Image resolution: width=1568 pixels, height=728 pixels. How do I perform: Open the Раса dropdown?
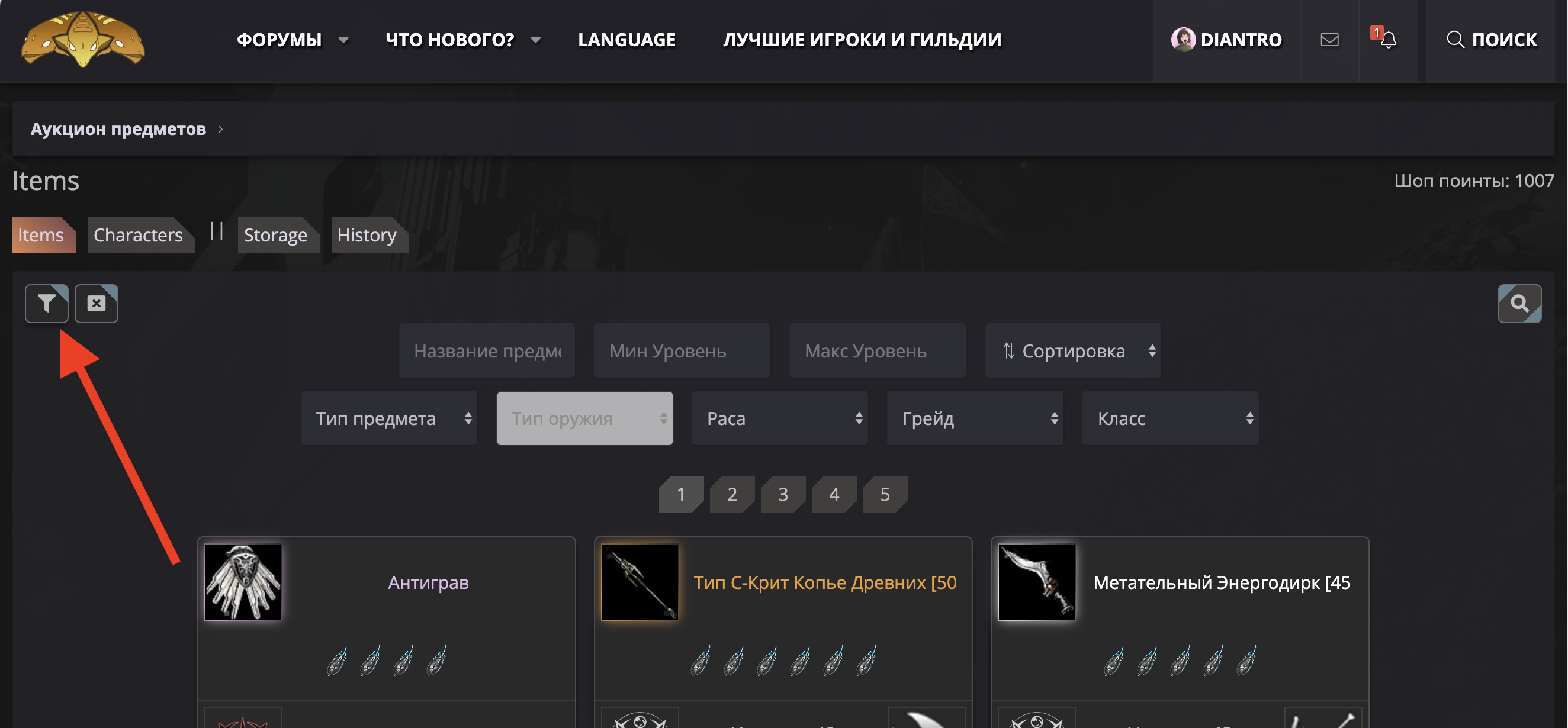click(x=779, y=418)
